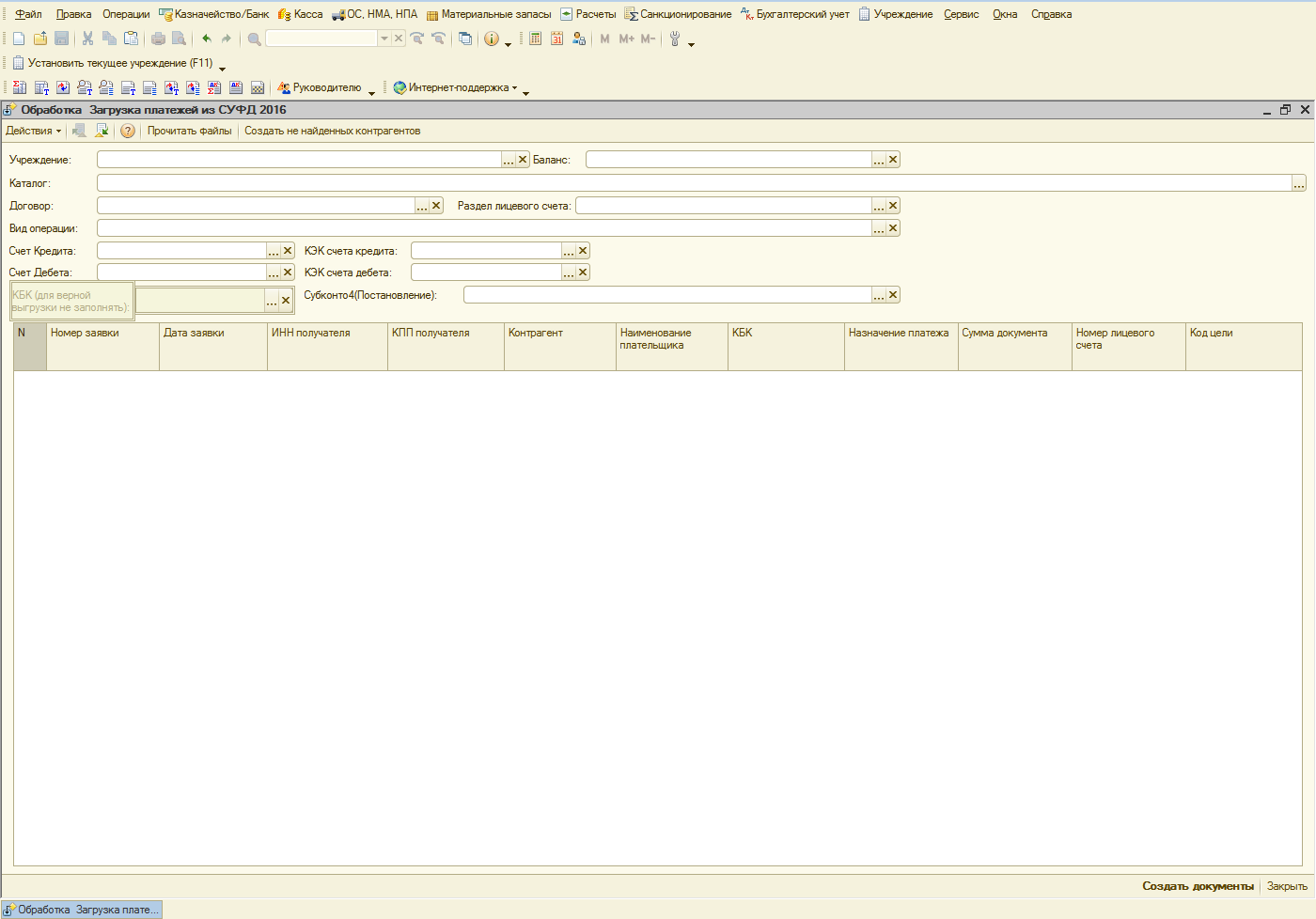Expand the Интернет-поддержка dropdown

pyautogui.click(x=514, y=87)
